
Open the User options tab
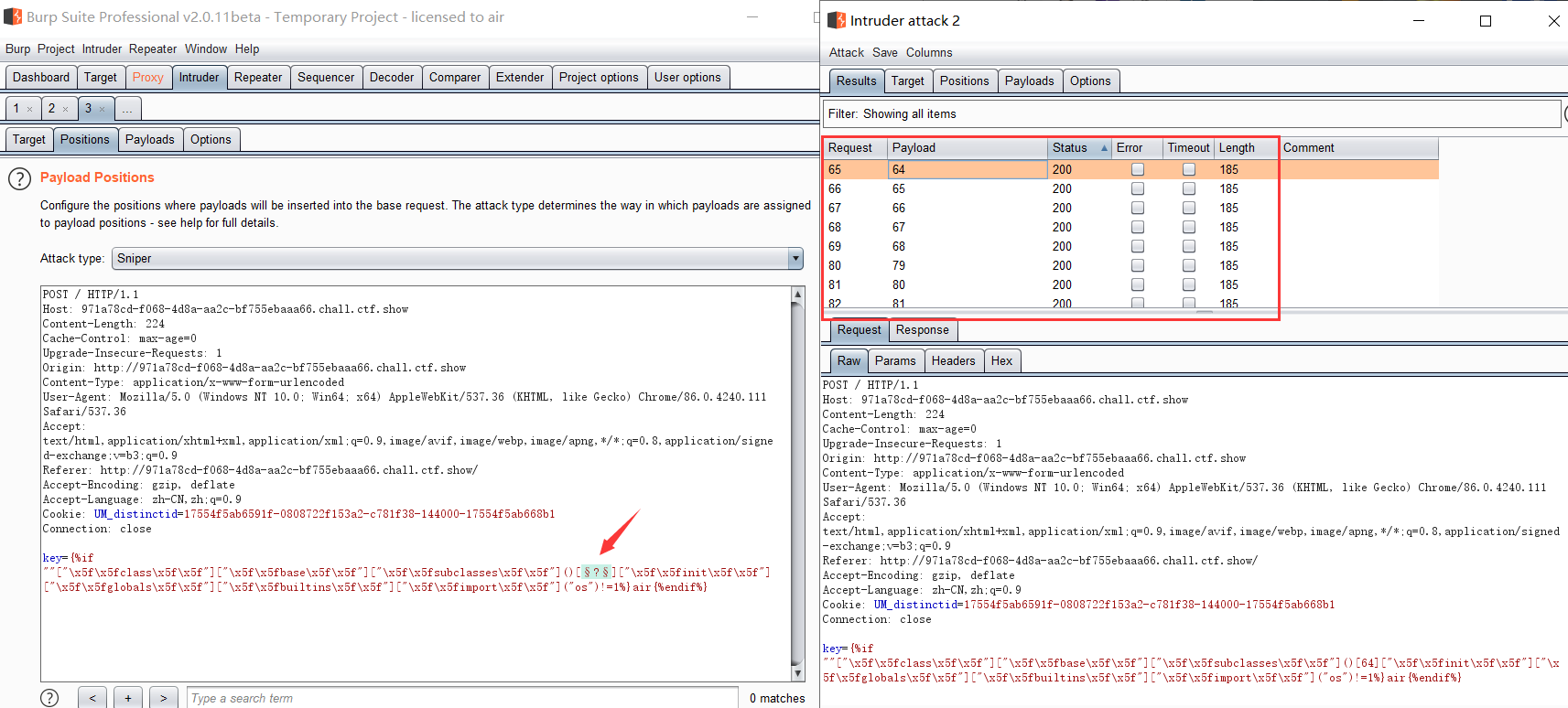click(x=687, y=78)
